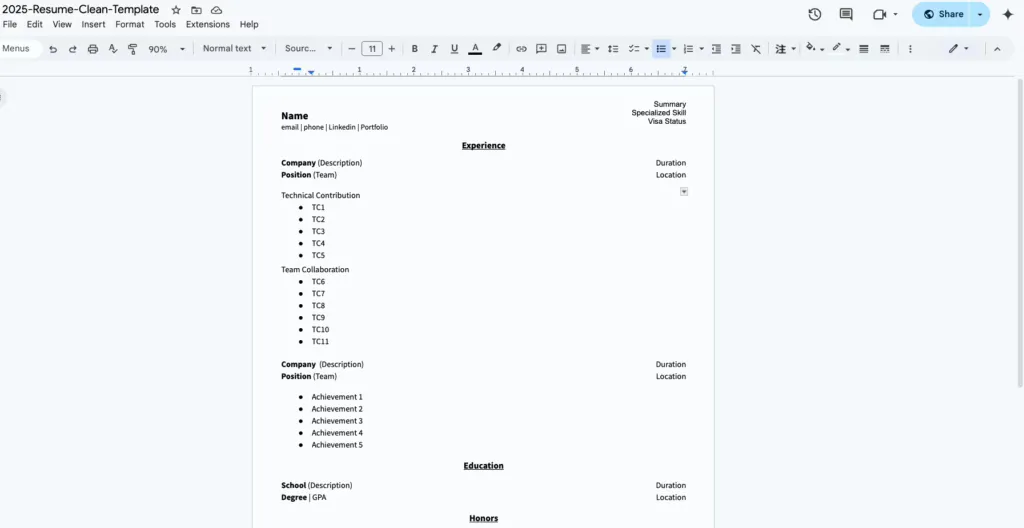Open the text color picker
This screenshot has width=1024, height=528.
[475, 49]
